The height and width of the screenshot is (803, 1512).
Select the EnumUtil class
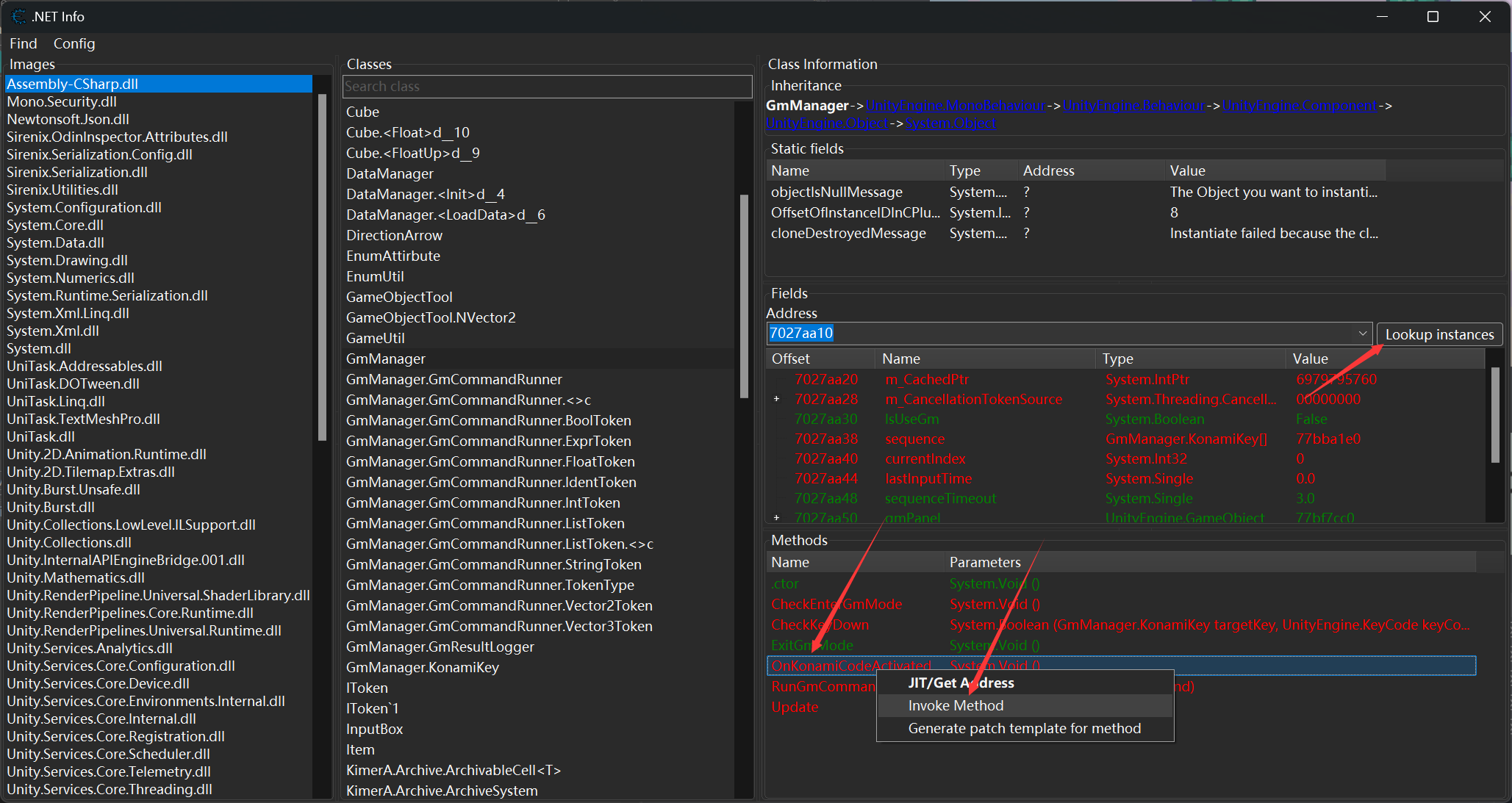pos(376,276)
